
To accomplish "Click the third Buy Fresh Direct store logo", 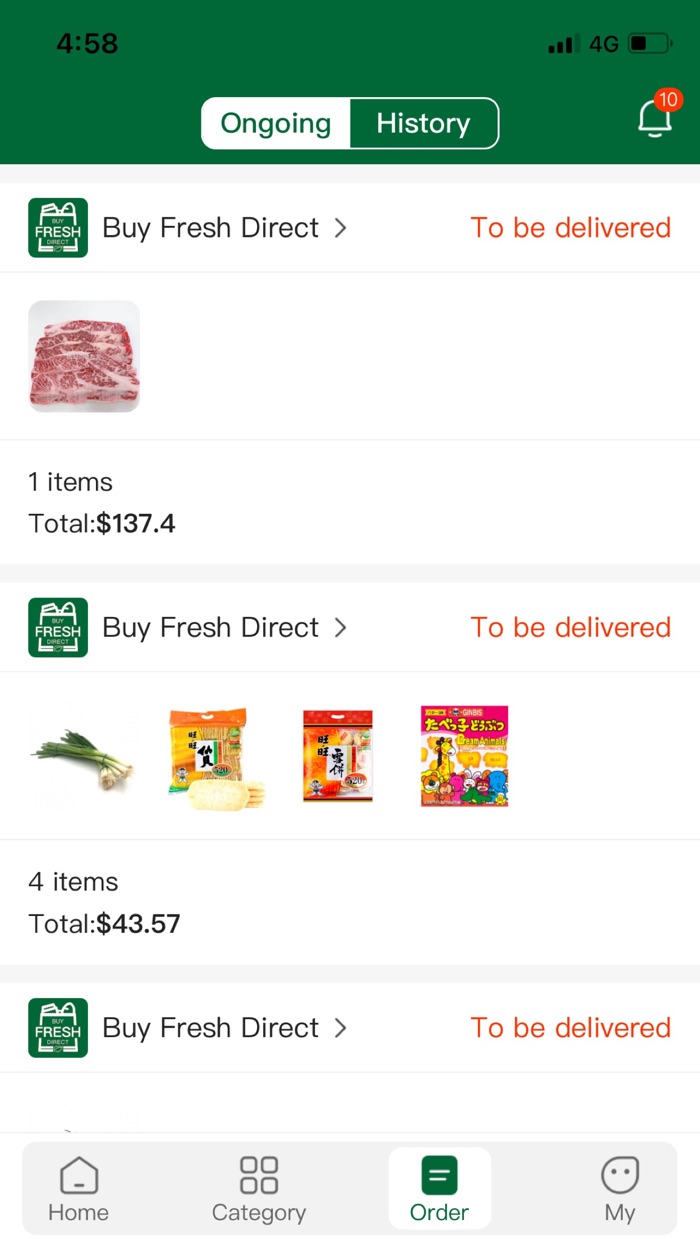I will tap(57, 1027).
